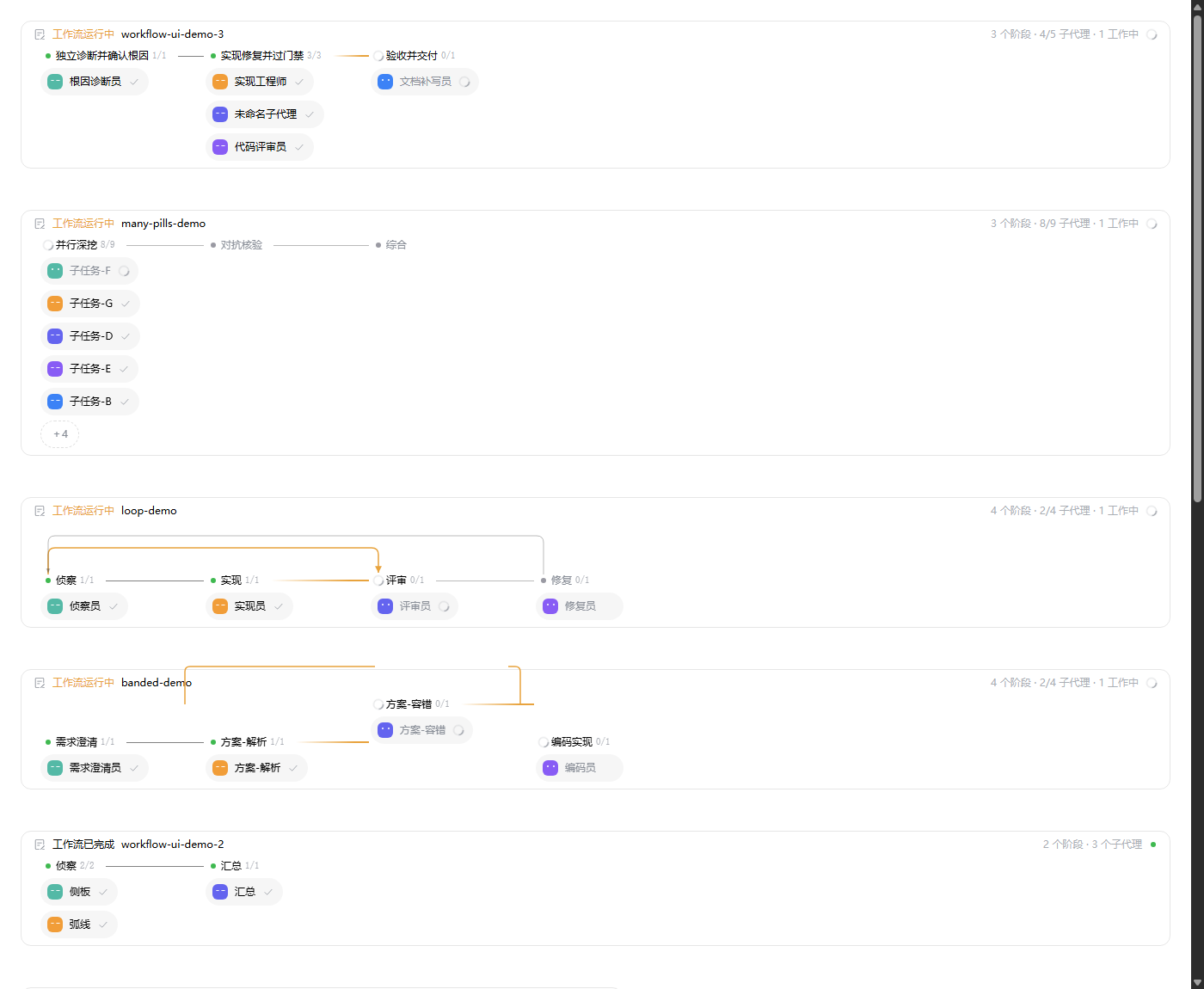Click the scrollbar up arrow
This screenshot has width=1204, height=989.
pos(1197,6)
